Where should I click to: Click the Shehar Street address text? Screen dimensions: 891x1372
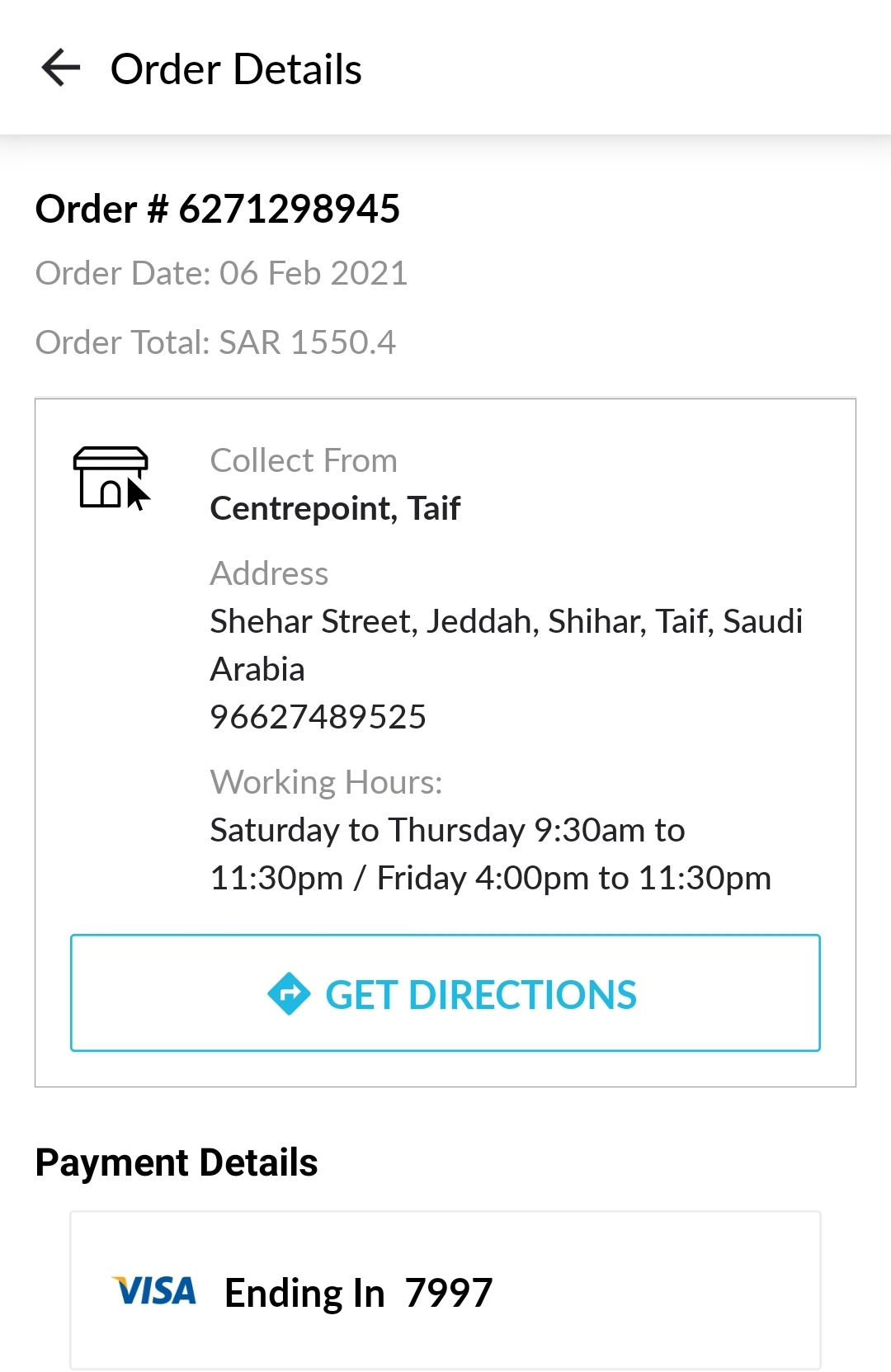click(x=506, y=621)
